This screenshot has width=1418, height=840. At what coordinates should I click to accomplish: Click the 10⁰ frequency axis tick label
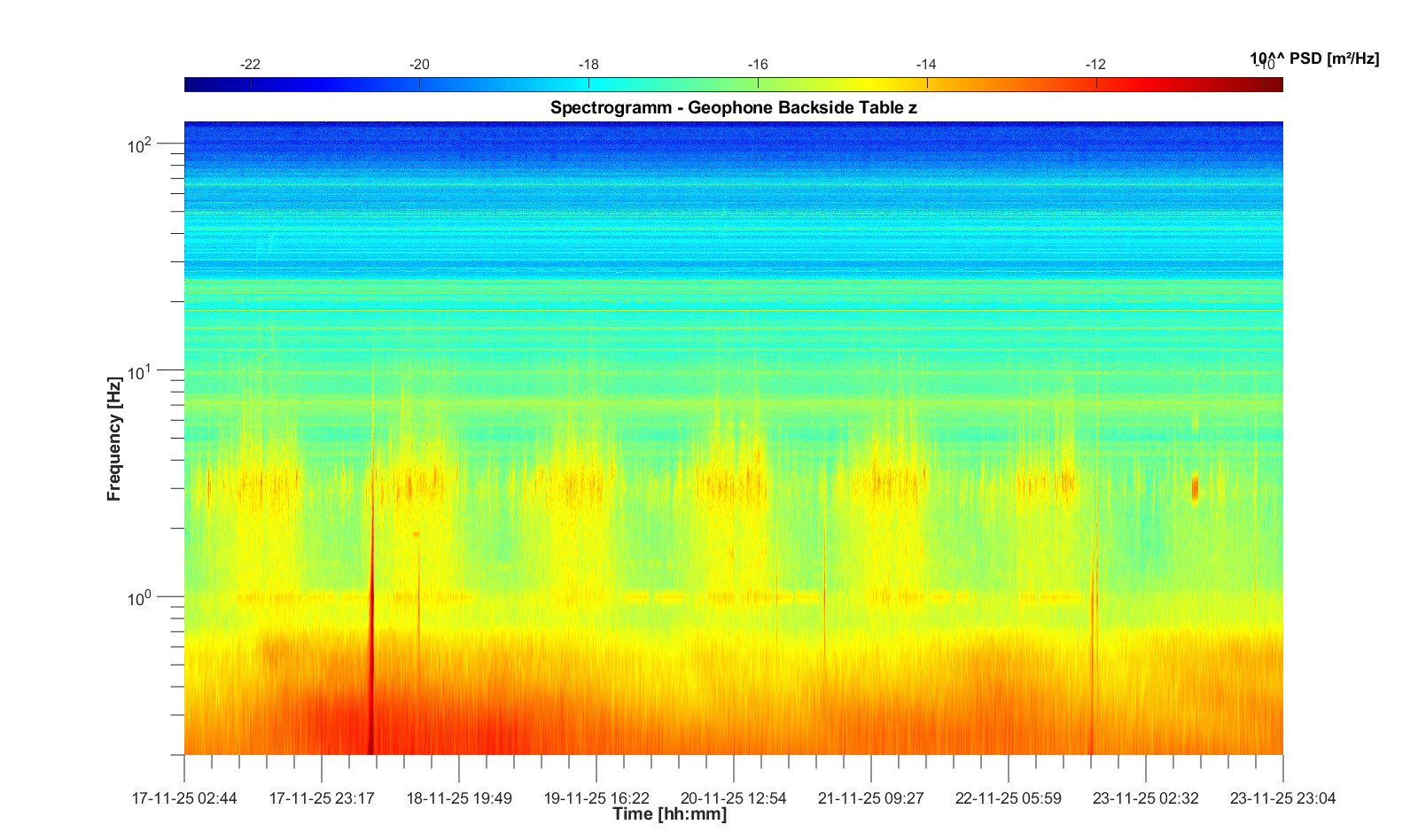141,599
